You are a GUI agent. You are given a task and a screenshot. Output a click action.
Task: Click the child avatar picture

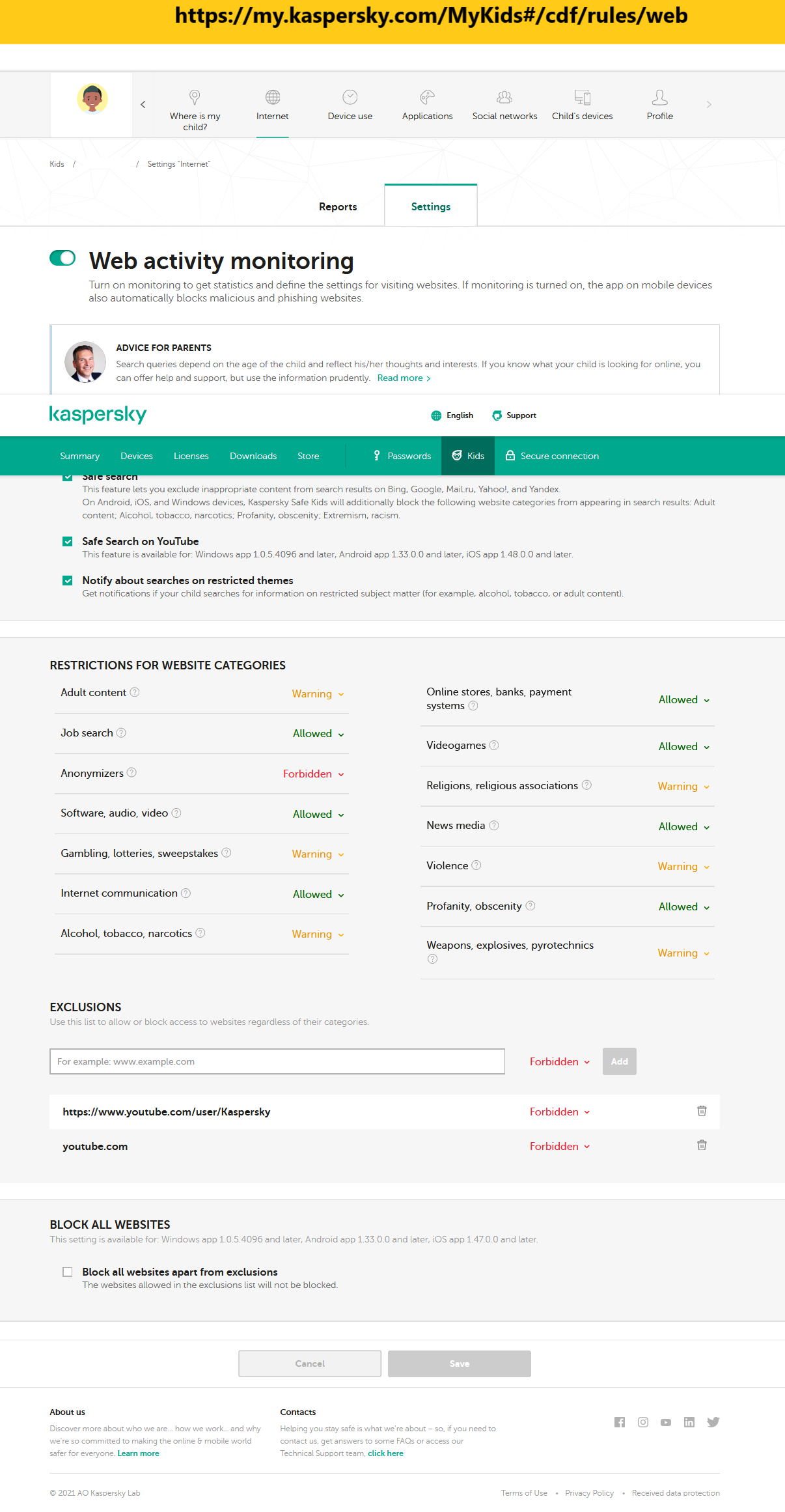(92, 99)
